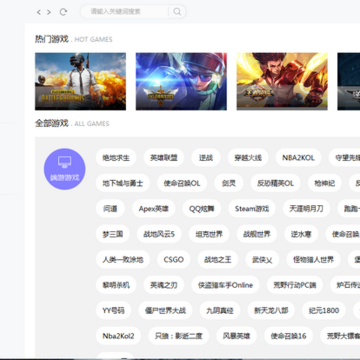This screenshot has height=360, width=360.
Task: Open the second hot game thumbnail with goggles character
Action: pyautogui.click(x=181, y=81)
